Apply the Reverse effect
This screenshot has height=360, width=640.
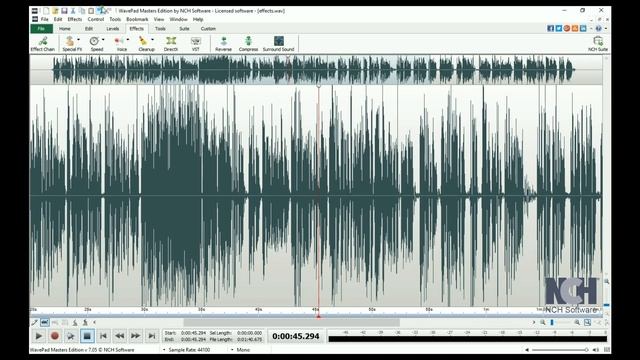coord(223,44)
